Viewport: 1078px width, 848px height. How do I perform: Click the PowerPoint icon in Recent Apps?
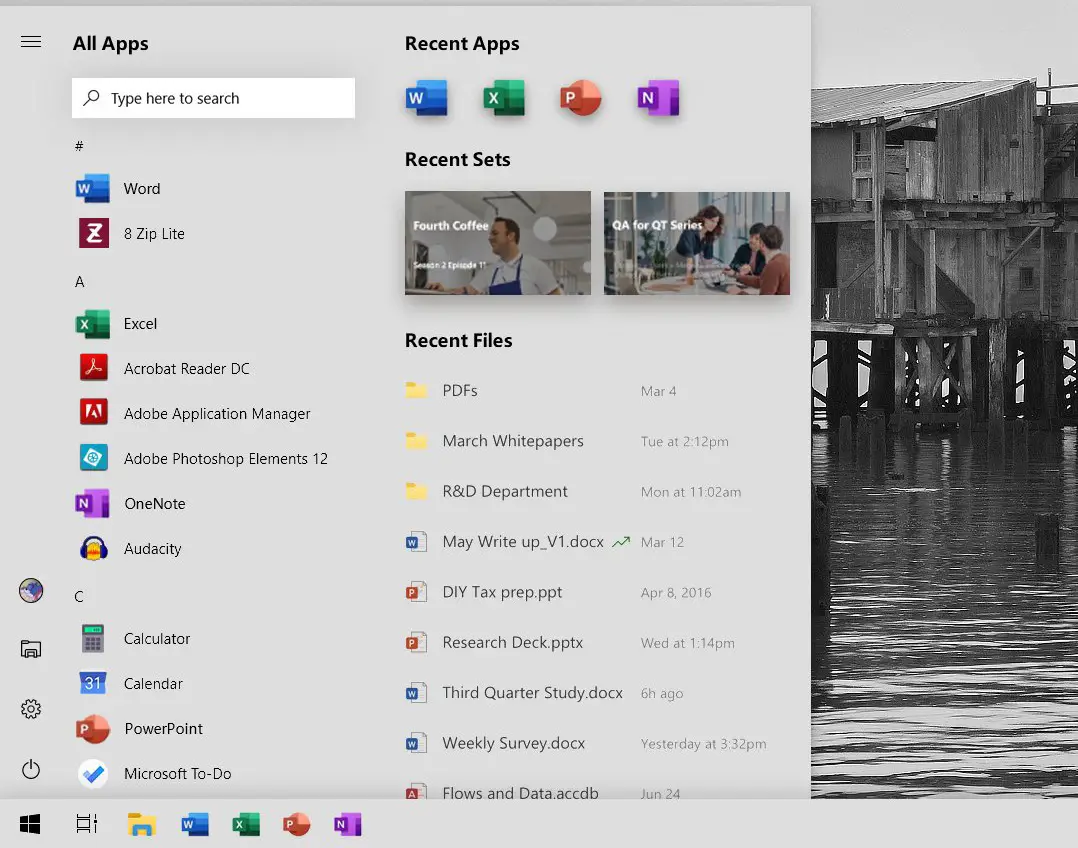581,98
